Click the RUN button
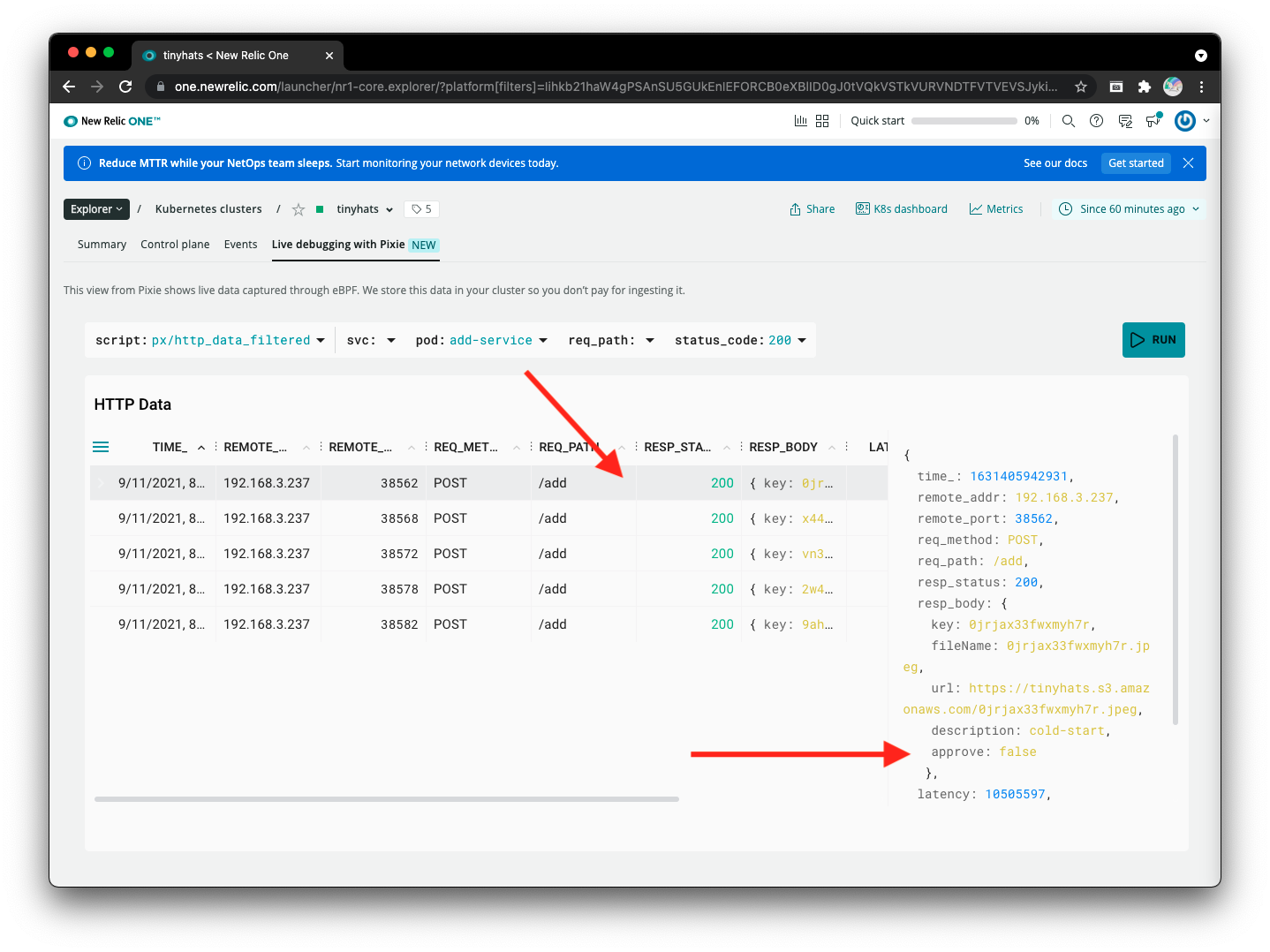 pos(1153,340)
